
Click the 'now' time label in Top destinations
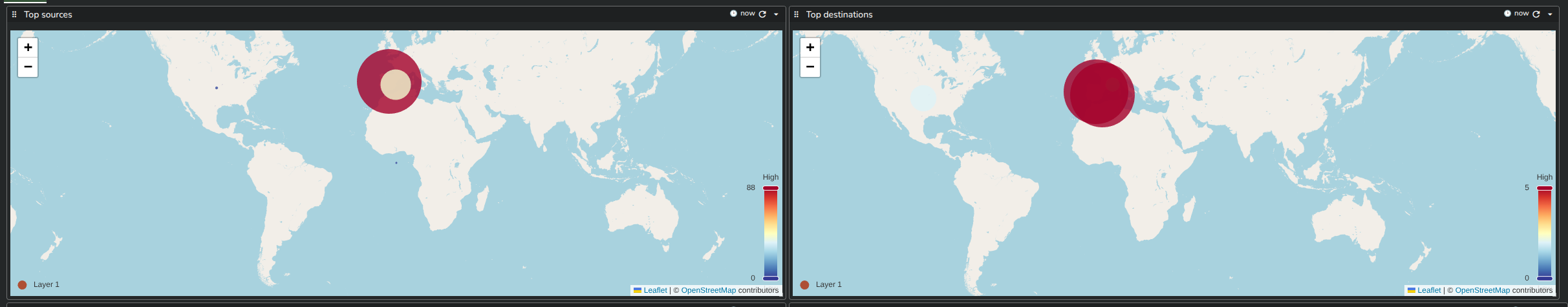(x=1522, y=14)
